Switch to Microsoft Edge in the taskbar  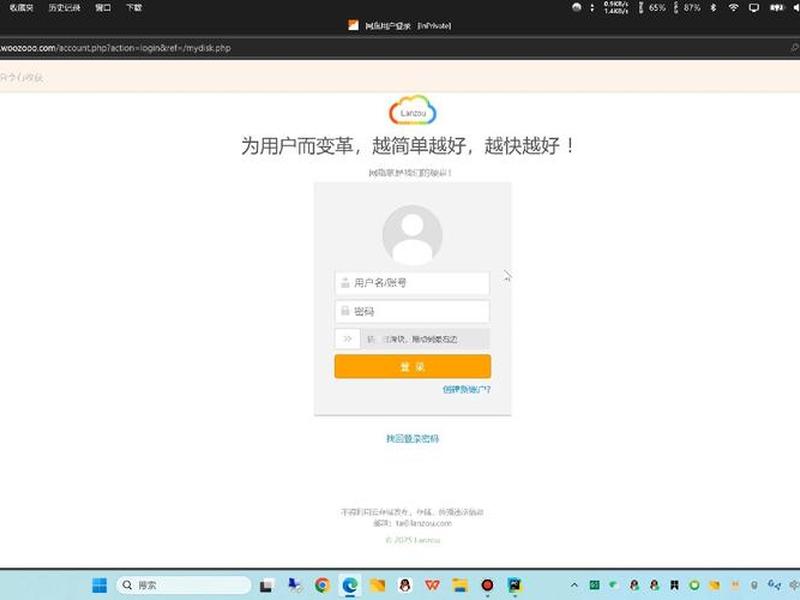tap(350, 585)
